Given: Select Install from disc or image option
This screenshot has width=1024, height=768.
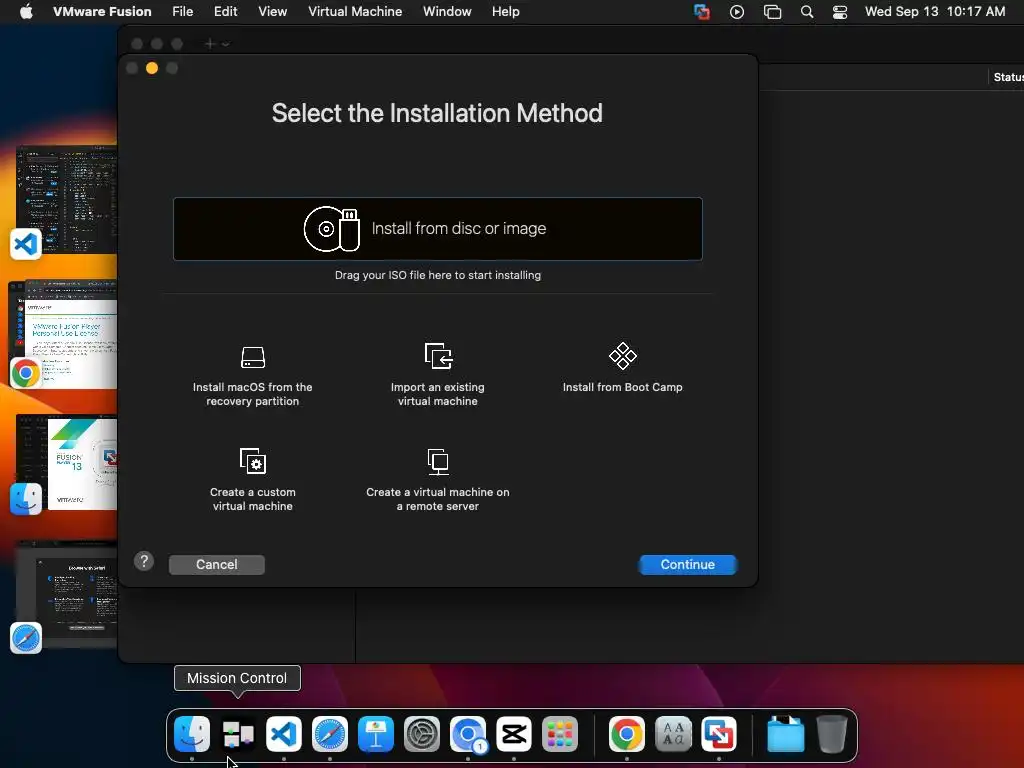Looking at the screenshot, I should pyautogui.click(x=438, y=229).
